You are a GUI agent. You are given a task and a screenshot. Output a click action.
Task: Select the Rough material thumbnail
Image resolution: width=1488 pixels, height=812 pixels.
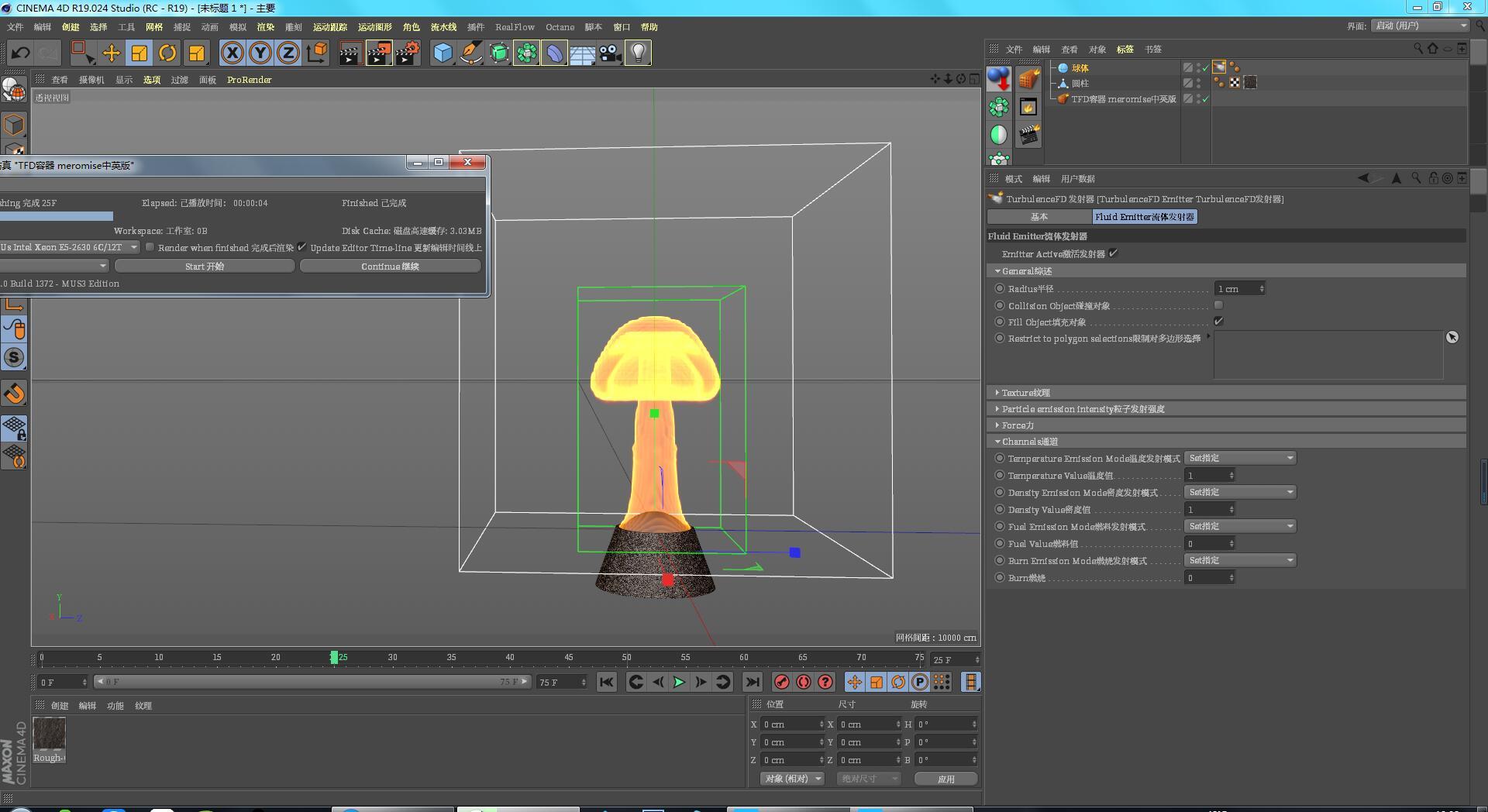[x=49, y=734]
